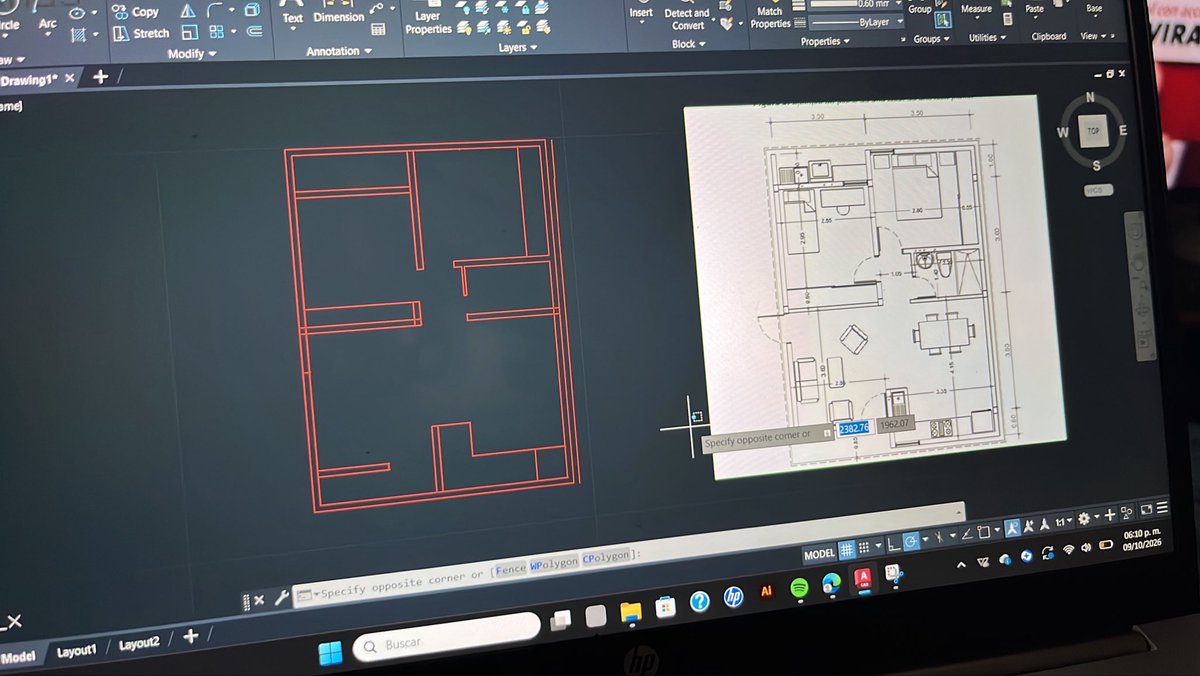Screen dimensions: 1200x676
Task: Click the customization hamburger icon in status bar
Action: click(x=1161, y=509)
